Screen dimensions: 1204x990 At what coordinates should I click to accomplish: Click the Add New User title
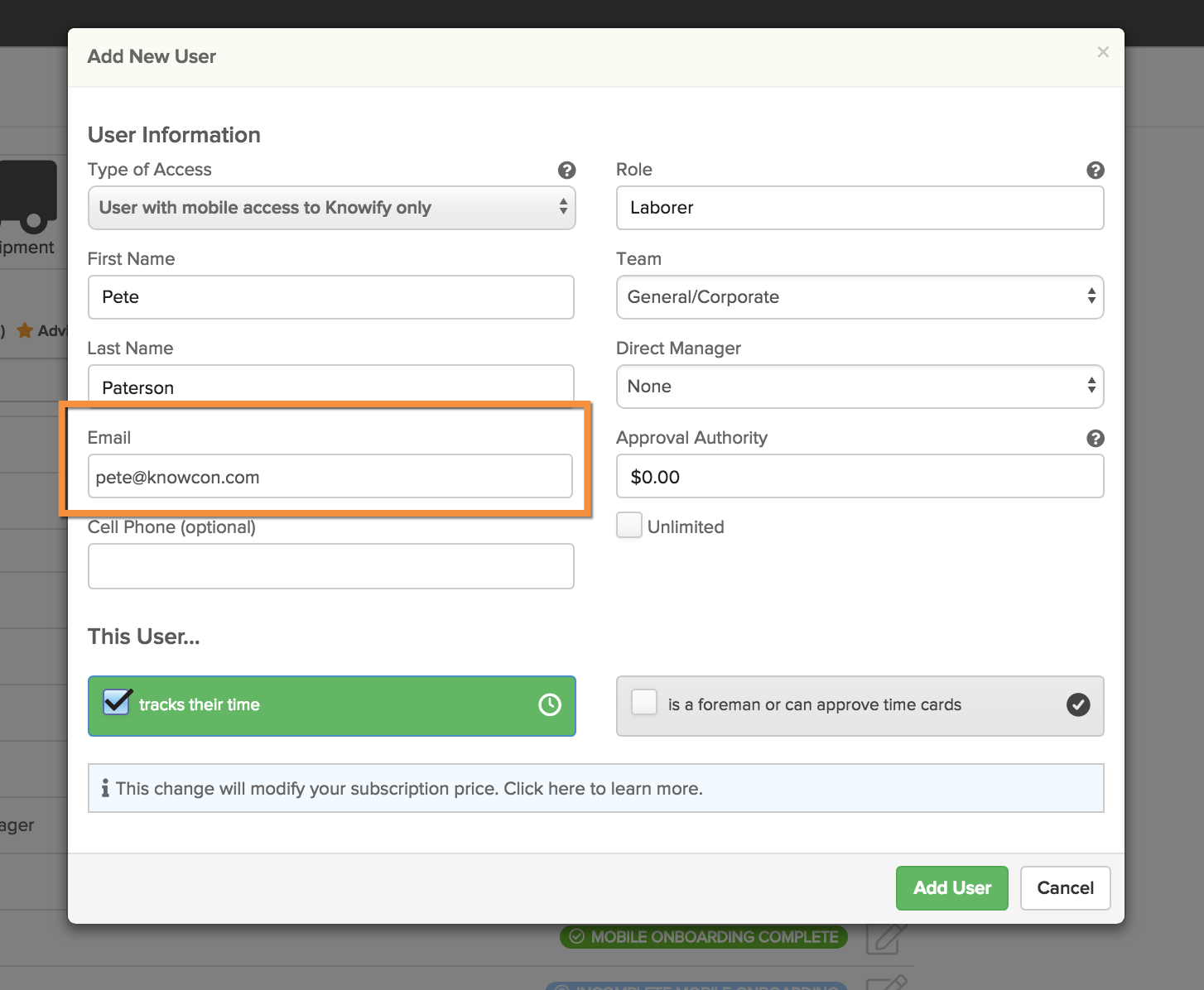(x=152, y=56)
